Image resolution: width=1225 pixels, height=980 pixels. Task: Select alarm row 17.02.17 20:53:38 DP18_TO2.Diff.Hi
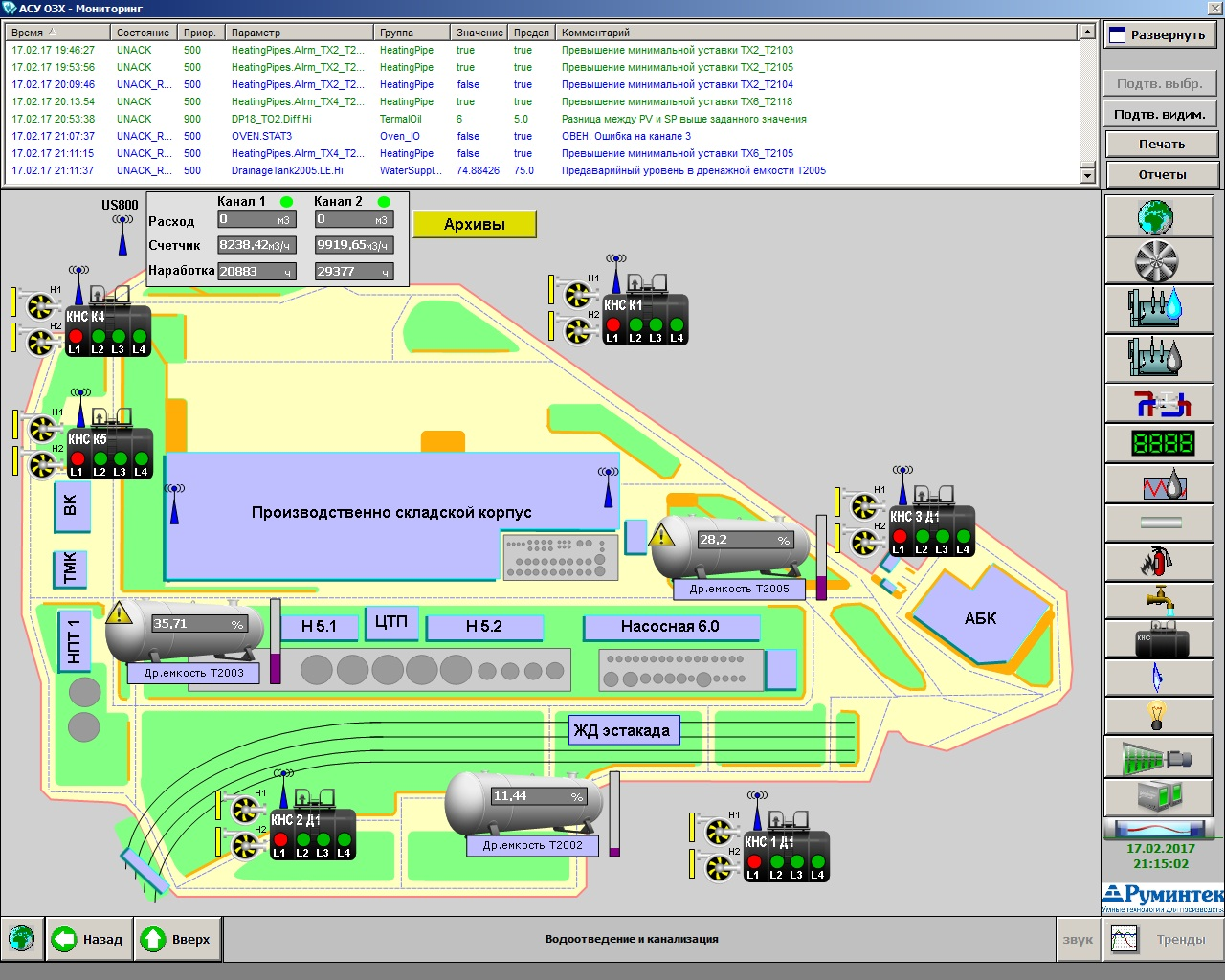[x=542, y=119]
